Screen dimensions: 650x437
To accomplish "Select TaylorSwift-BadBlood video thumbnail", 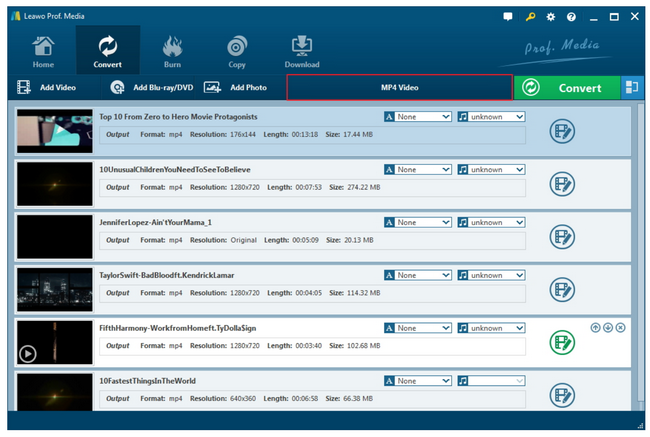I will (x=55, y=289).
